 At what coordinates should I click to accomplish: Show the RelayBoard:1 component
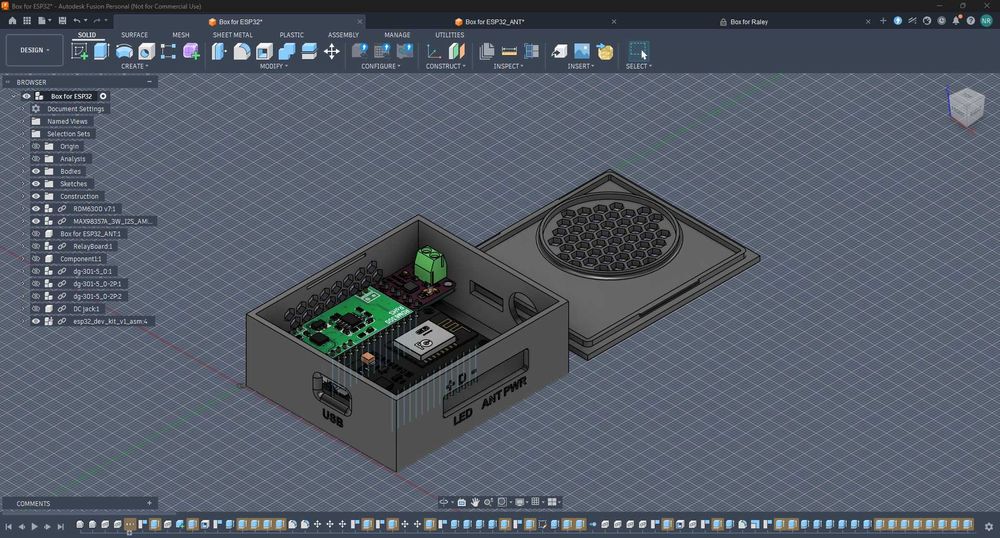tap(36, 246)
